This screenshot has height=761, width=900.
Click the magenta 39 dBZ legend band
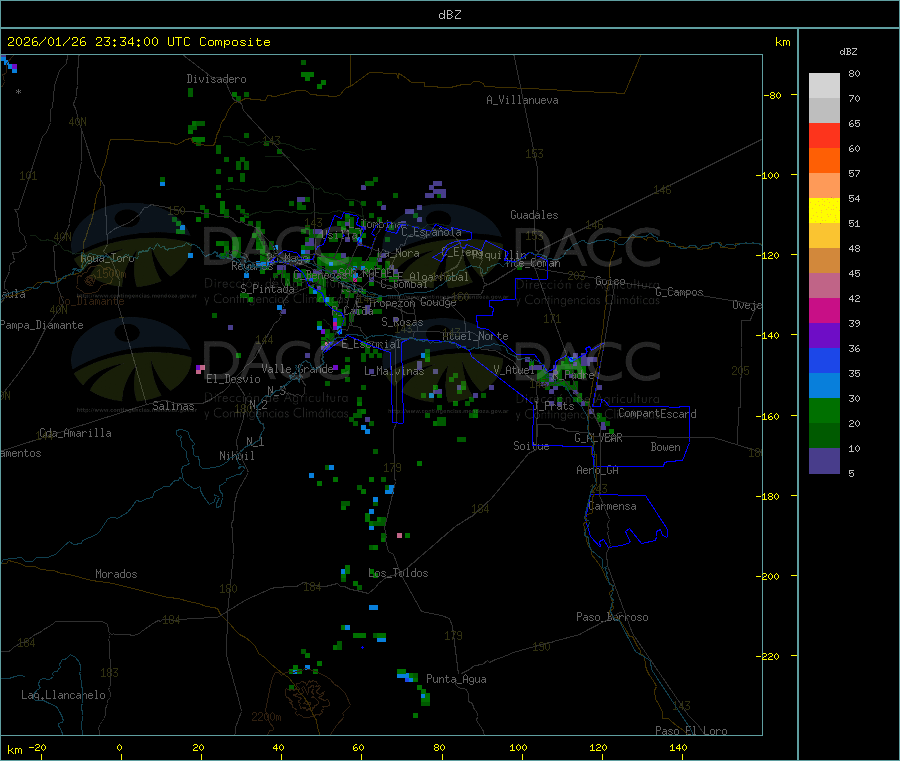pyautogui.click(x=824, y=310)
